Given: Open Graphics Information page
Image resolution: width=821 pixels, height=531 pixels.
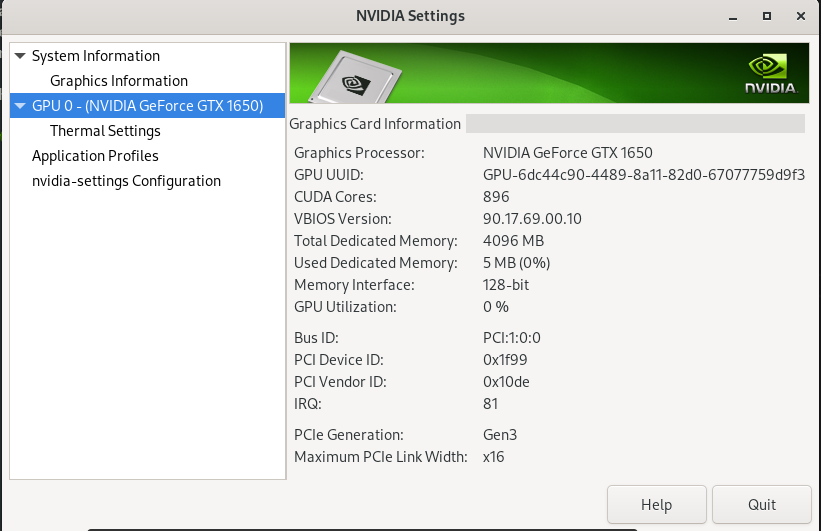Looking at the screenshot, I should [119, 81].
